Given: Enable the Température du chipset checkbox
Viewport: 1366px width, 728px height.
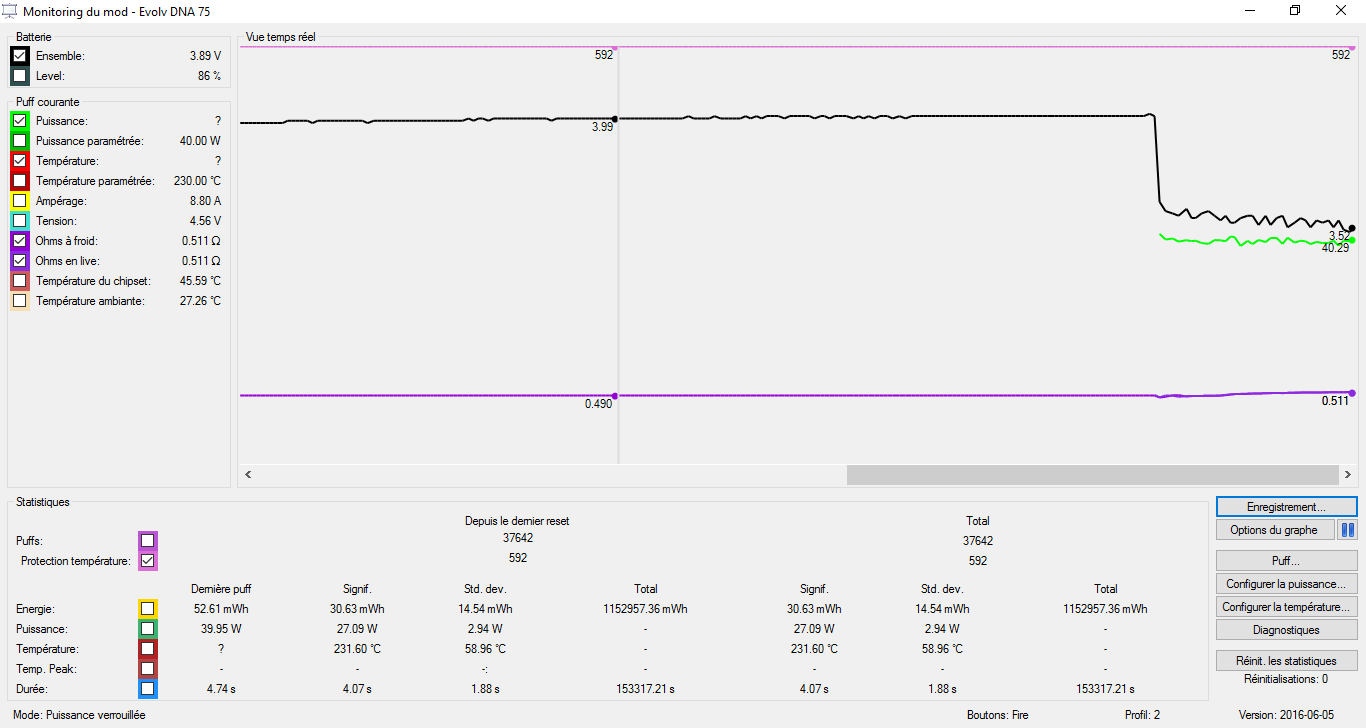Looking at the screenshot, I should click(x=20, y=281).
